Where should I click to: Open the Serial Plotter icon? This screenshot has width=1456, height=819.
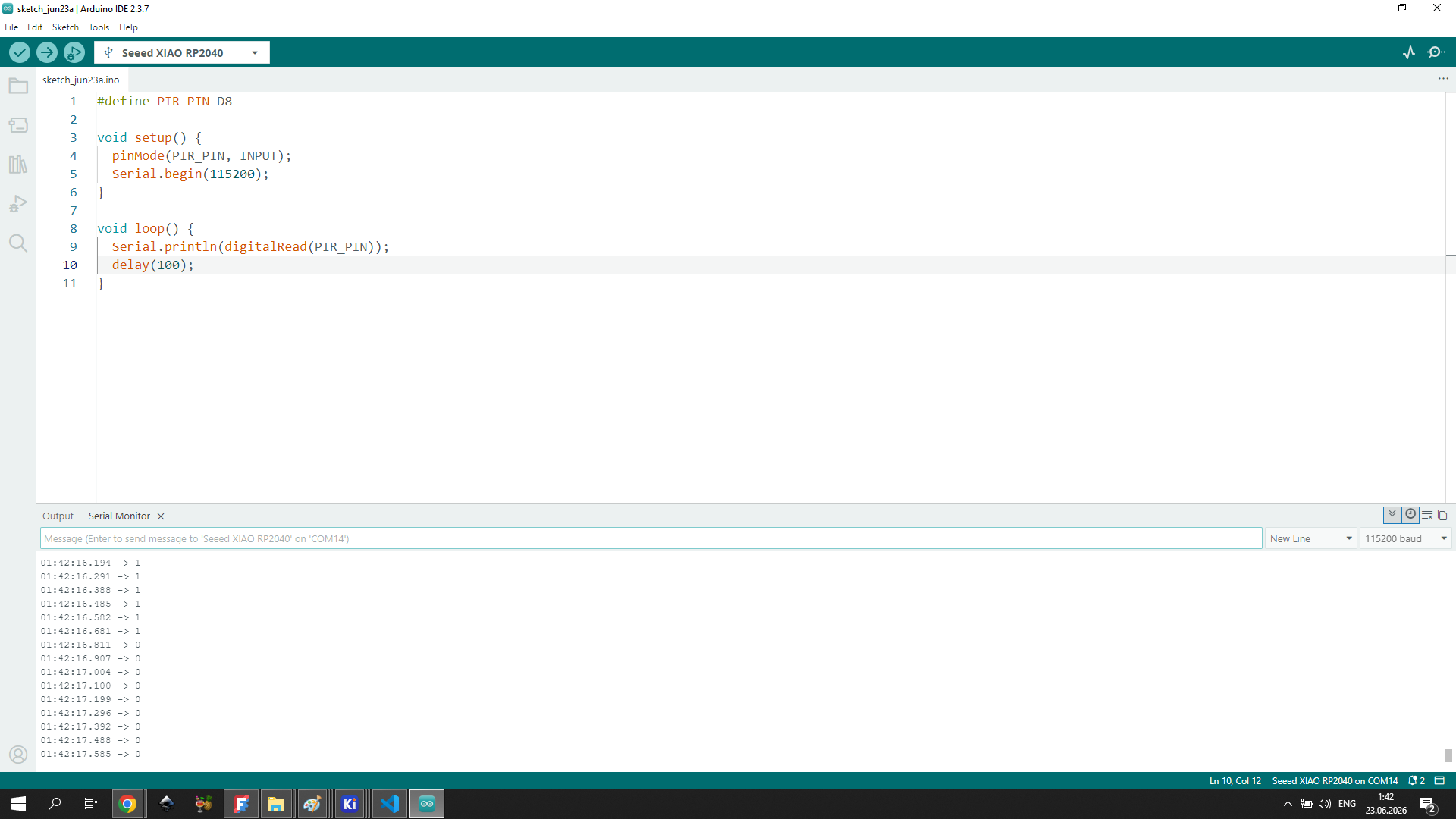[x=1409, y=52]
